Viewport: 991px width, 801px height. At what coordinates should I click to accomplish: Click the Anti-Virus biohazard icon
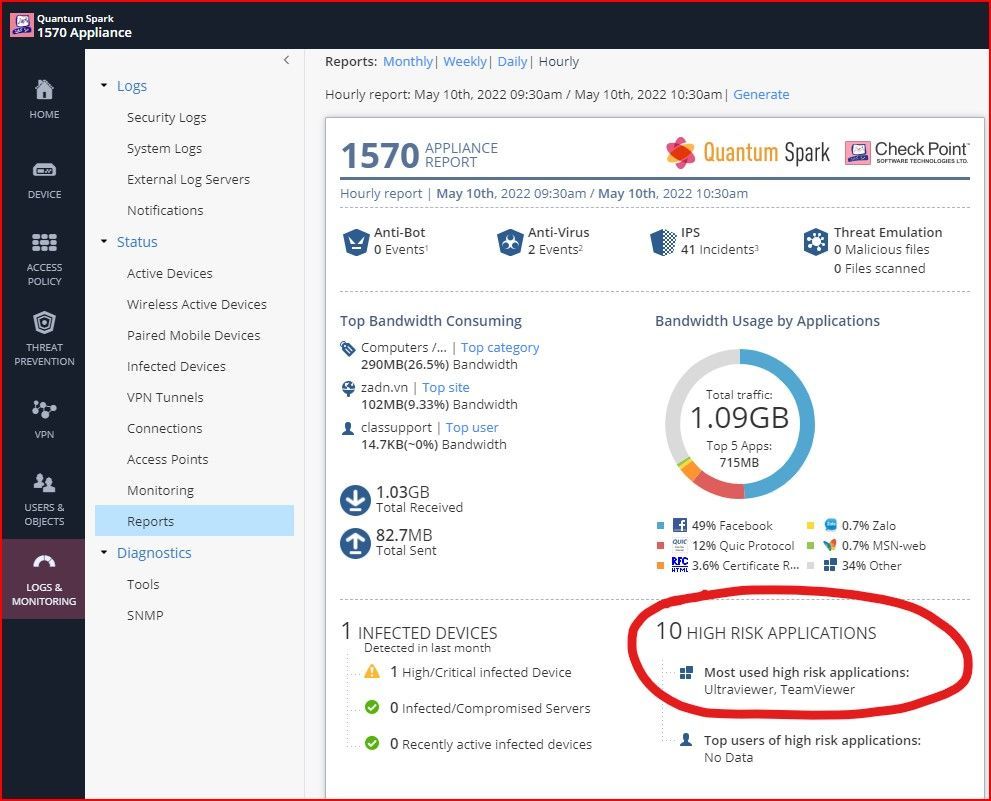click(x=509, y=242)
